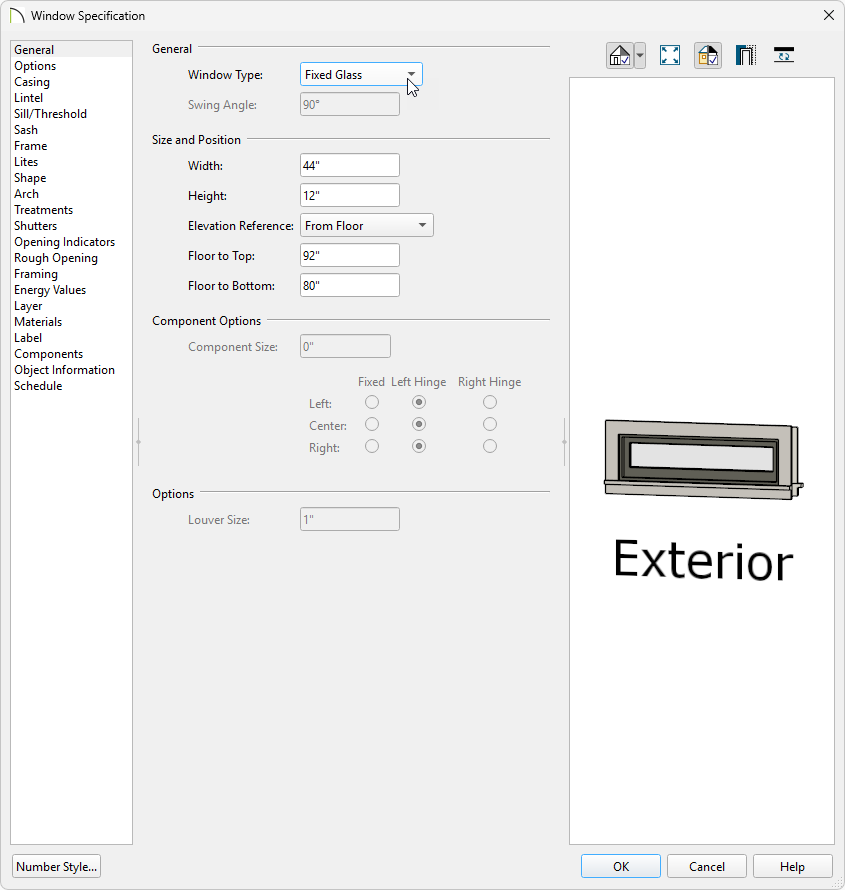This screenshot has height=890, width=845.
Task: Select Left Hinge radio for Right component
Action: click(419, 447)
